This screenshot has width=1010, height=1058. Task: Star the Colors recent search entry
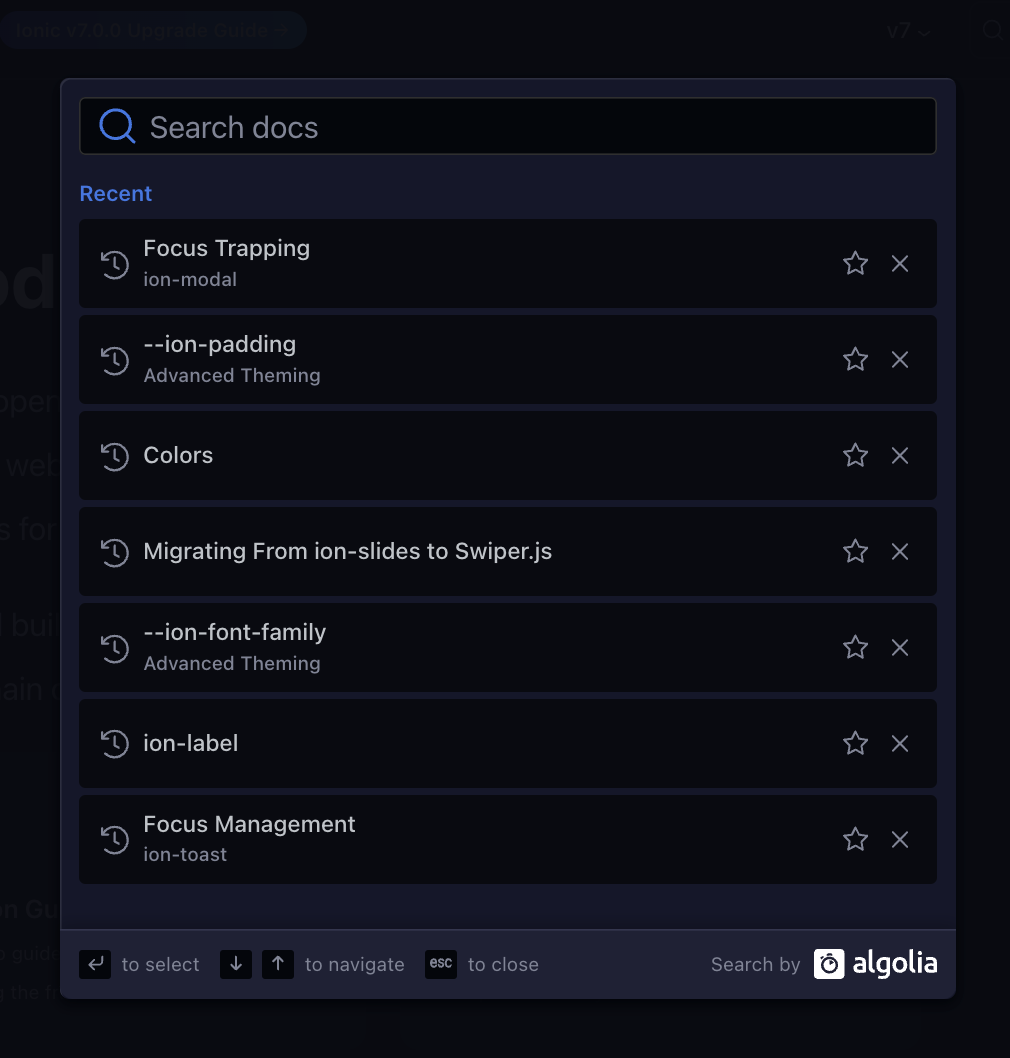click(855, 455)
